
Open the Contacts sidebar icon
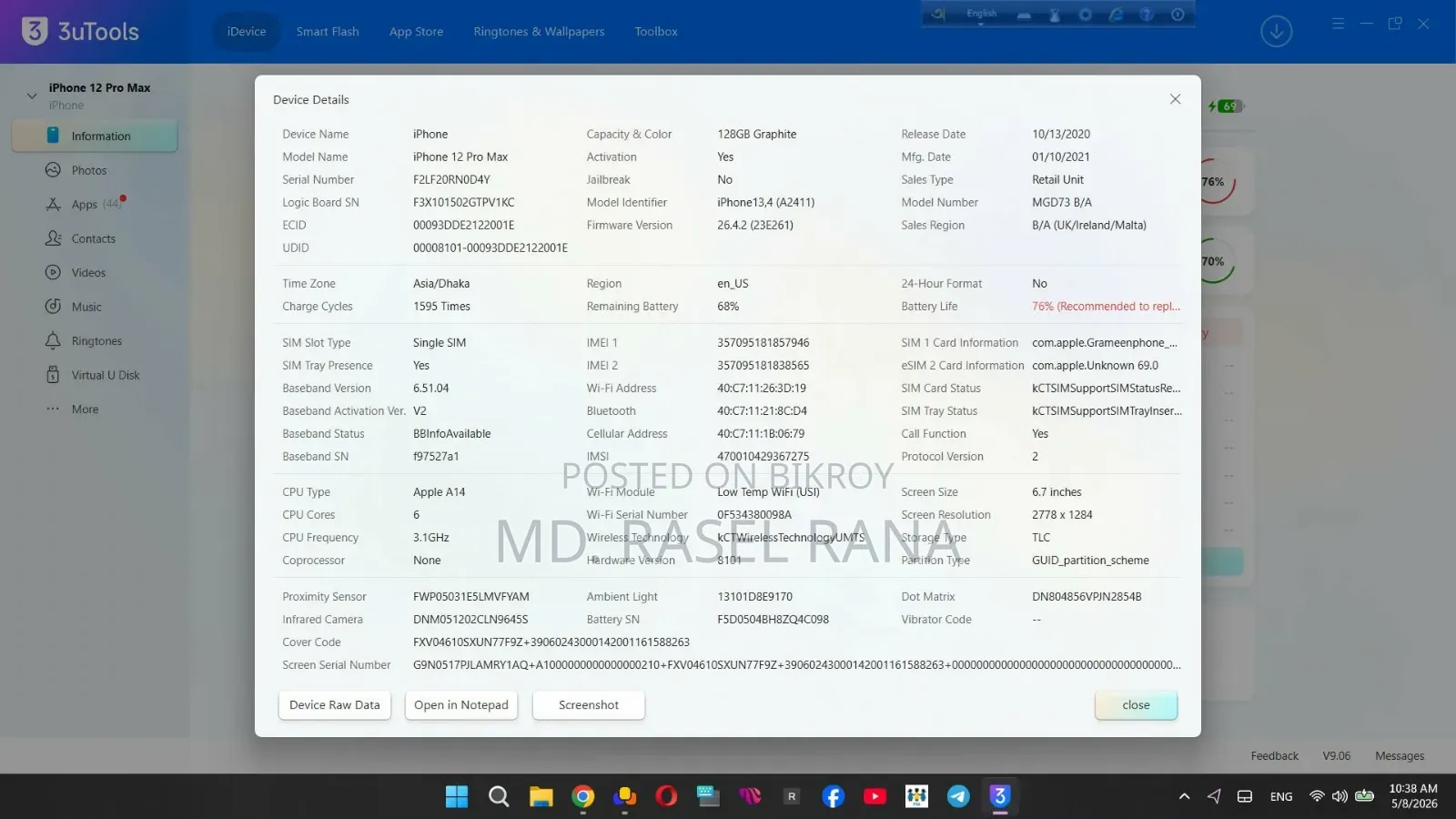point(54,238)
